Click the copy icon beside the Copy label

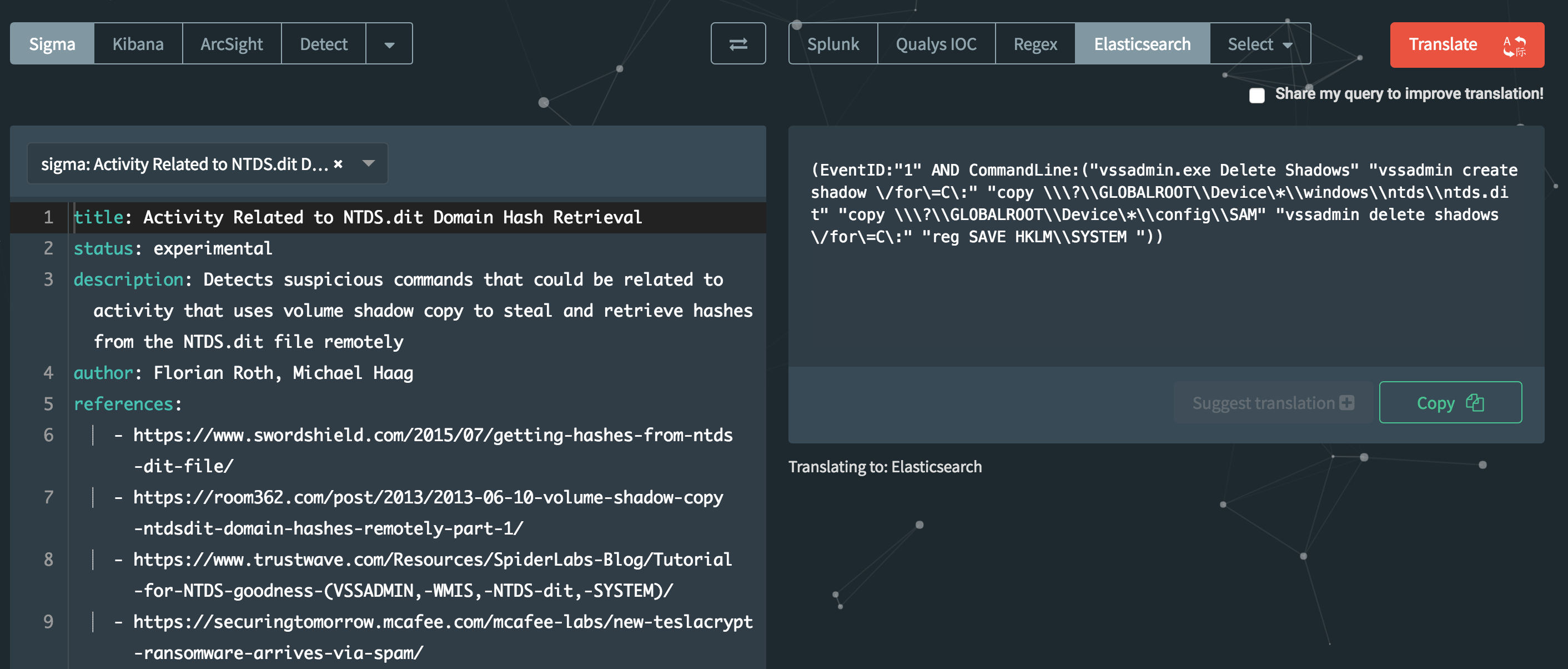pos(1475,402)
